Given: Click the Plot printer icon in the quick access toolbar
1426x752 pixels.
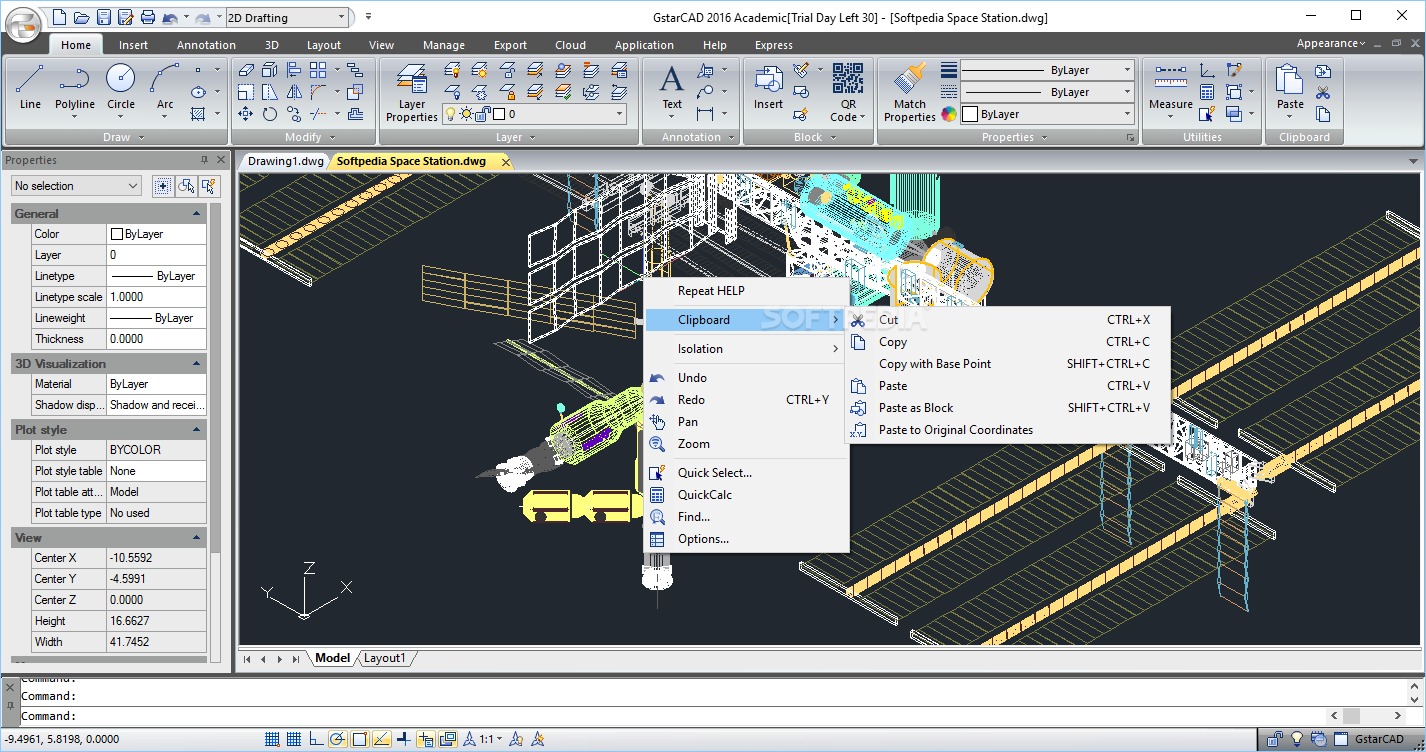Looking at the screenshot, I should click(147, 17).
